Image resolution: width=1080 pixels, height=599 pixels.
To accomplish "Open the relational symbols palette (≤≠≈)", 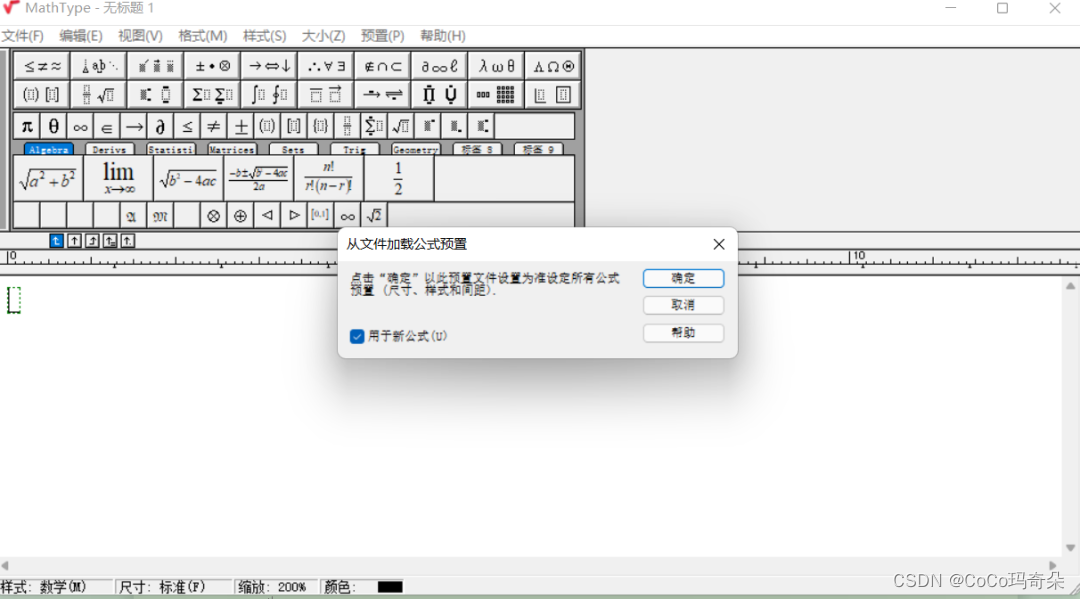I will click(x=42, y=67).
